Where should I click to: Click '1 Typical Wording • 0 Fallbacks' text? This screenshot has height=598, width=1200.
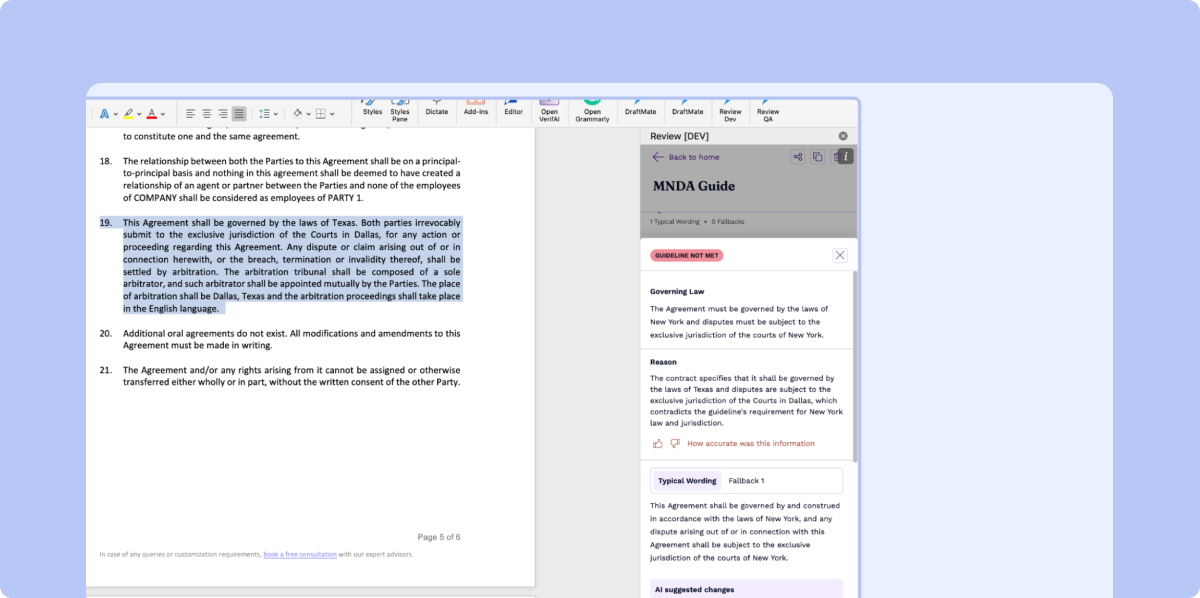pyautogui.click(x=697, y=221)
